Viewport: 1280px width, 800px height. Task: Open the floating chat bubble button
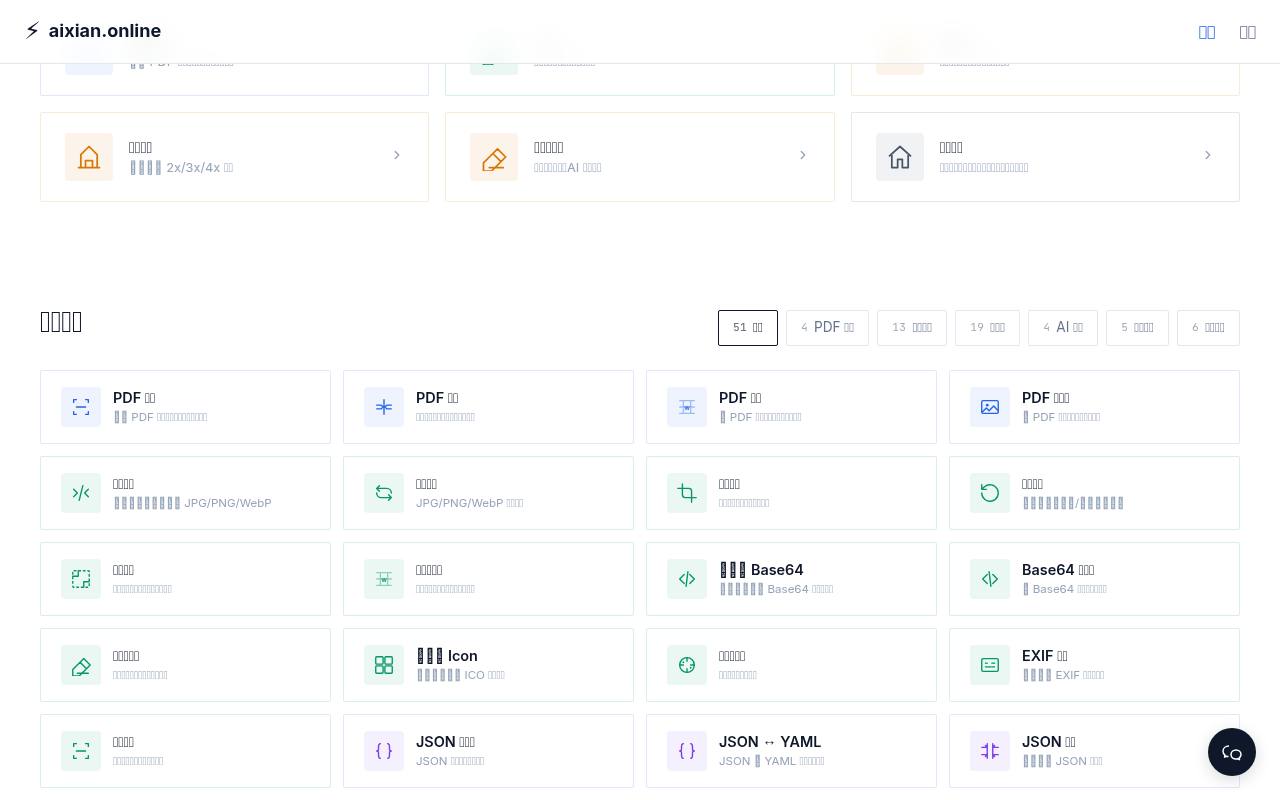1232,752
